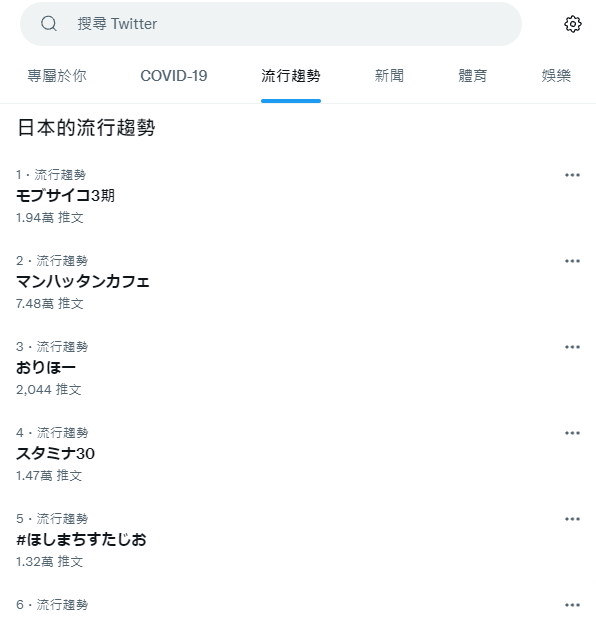Open more options for スタミナ30 trend
The width and height of the screenshot is (596, 618).
tap(572, 433)
